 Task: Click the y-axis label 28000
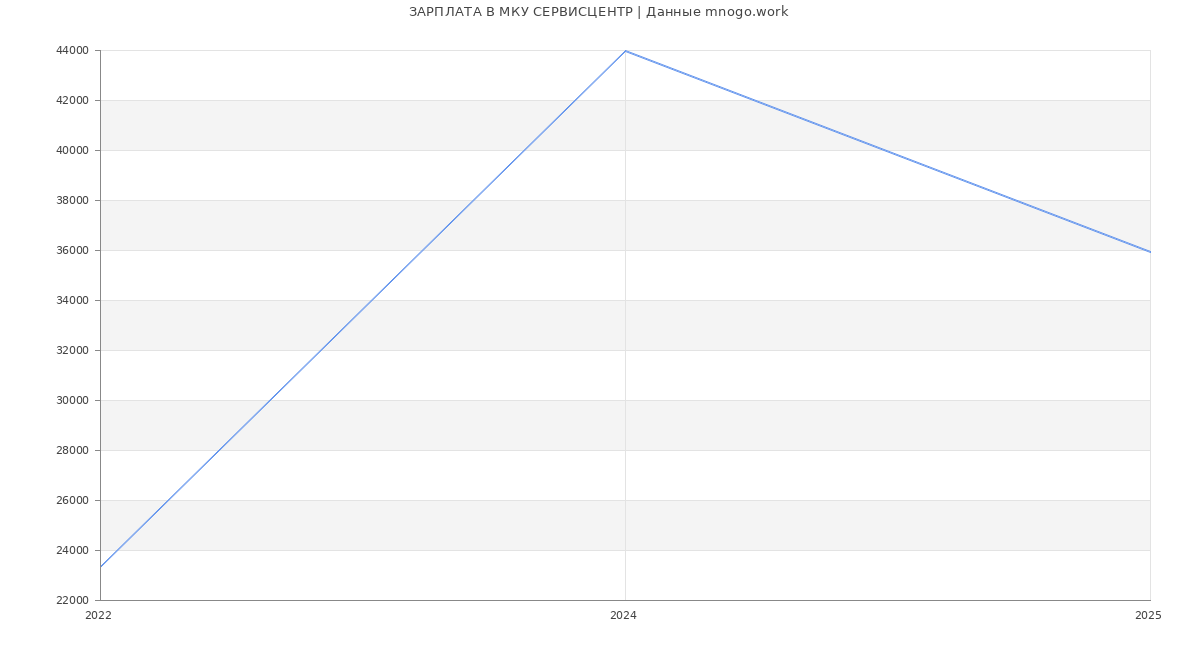pos(73,450)
